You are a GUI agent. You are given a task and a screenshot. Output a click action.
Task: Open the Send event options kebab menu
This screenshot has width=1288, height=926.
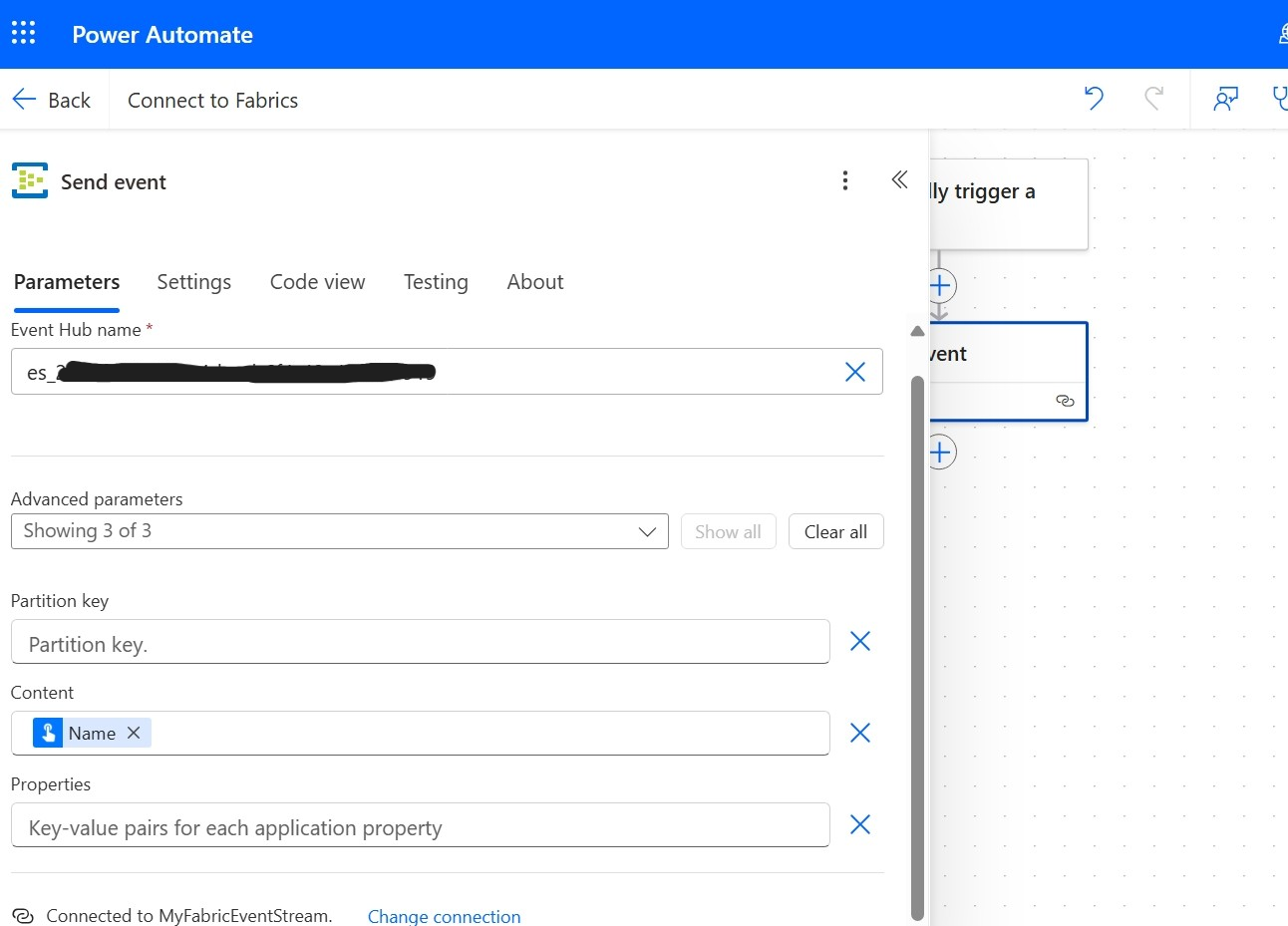click(x=845, y=180)
